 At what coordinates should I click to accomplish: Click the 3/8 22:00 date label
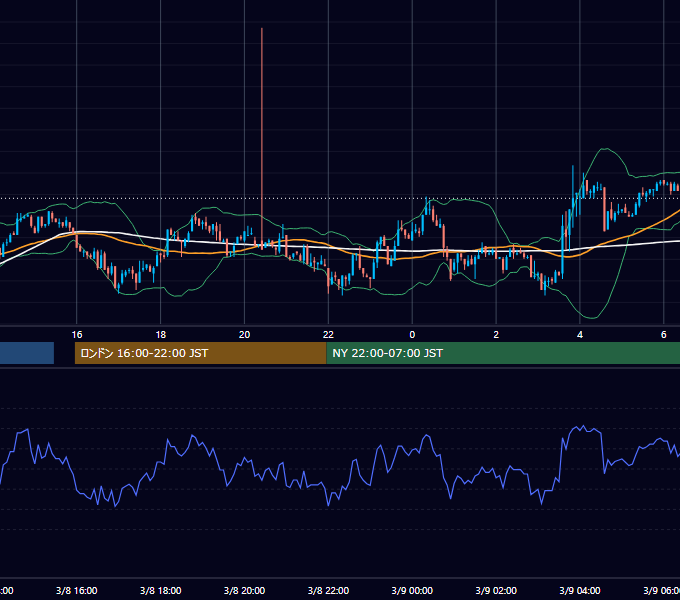(328, 590)
